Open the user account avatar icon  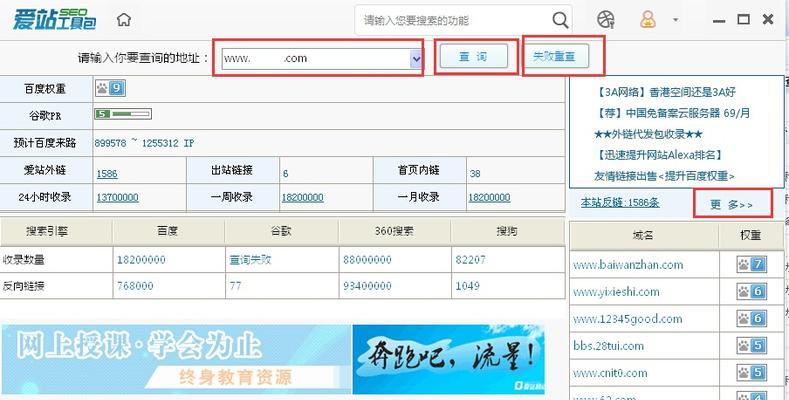648,20
